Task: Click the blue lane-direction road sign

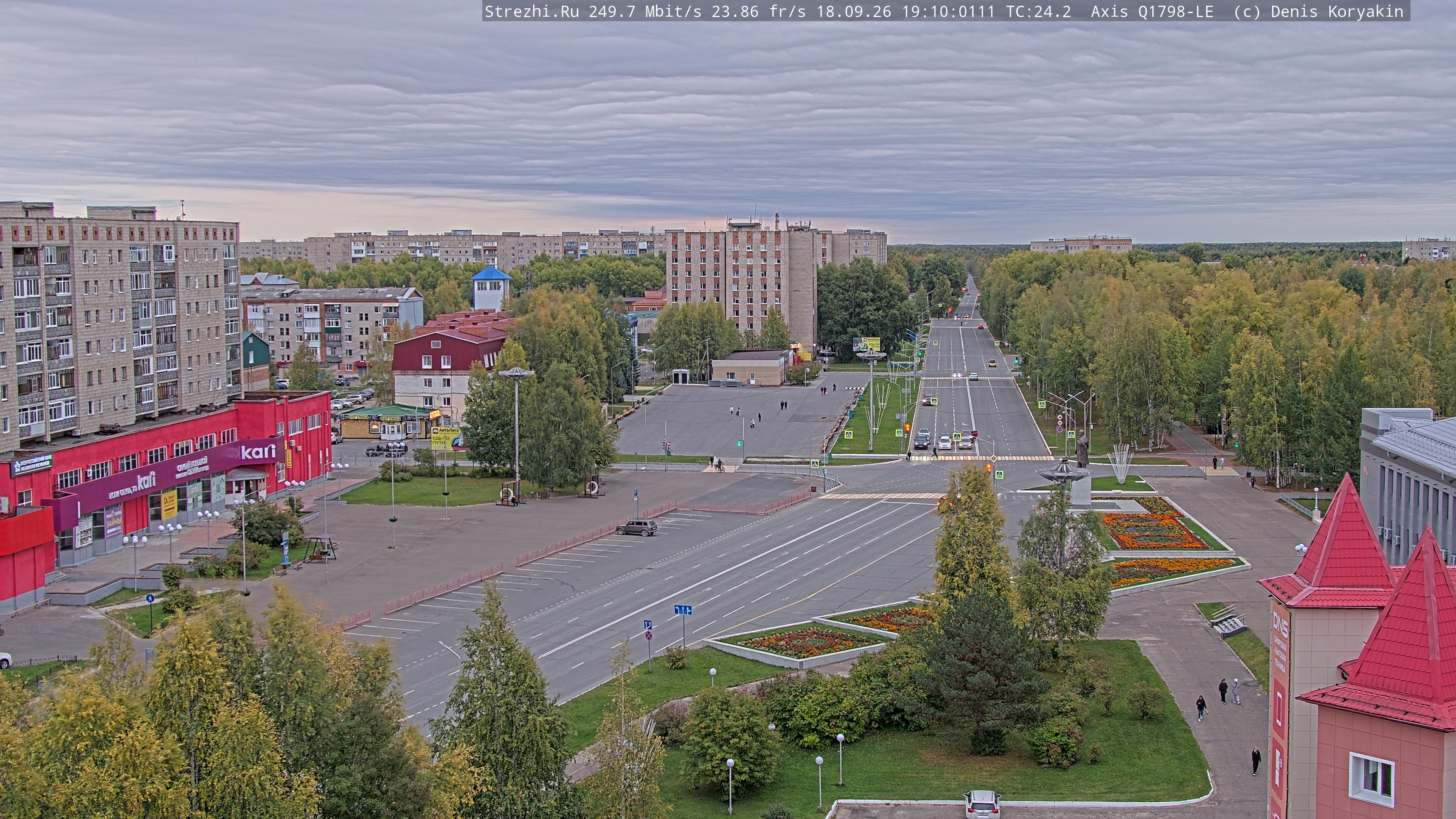Action: point(683,610)
